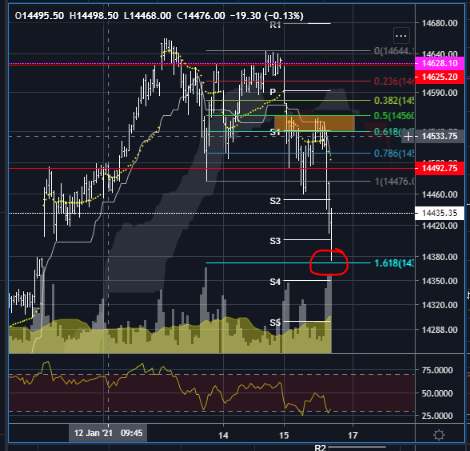Click the change value −19.30 (−0.13%)
The image size is (470, 451).
pyautogui.click(x=267, y=16)
